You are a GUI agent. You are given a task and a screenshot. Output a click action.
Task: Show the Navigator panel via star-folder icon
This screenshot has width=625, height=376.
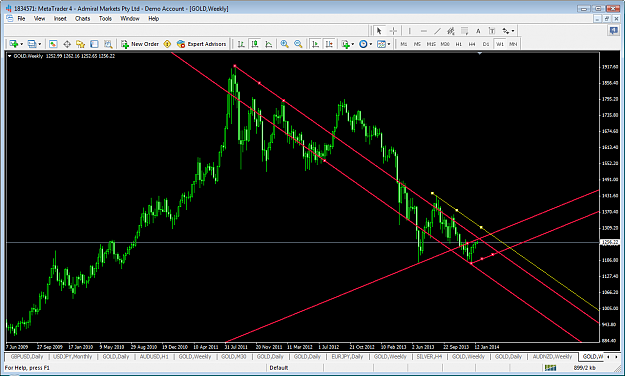[x=81, y=44]
